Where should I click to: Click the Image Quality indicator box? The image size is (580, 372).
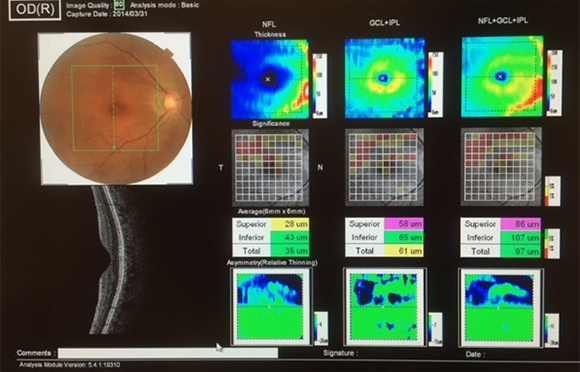(x=119, y=5)
